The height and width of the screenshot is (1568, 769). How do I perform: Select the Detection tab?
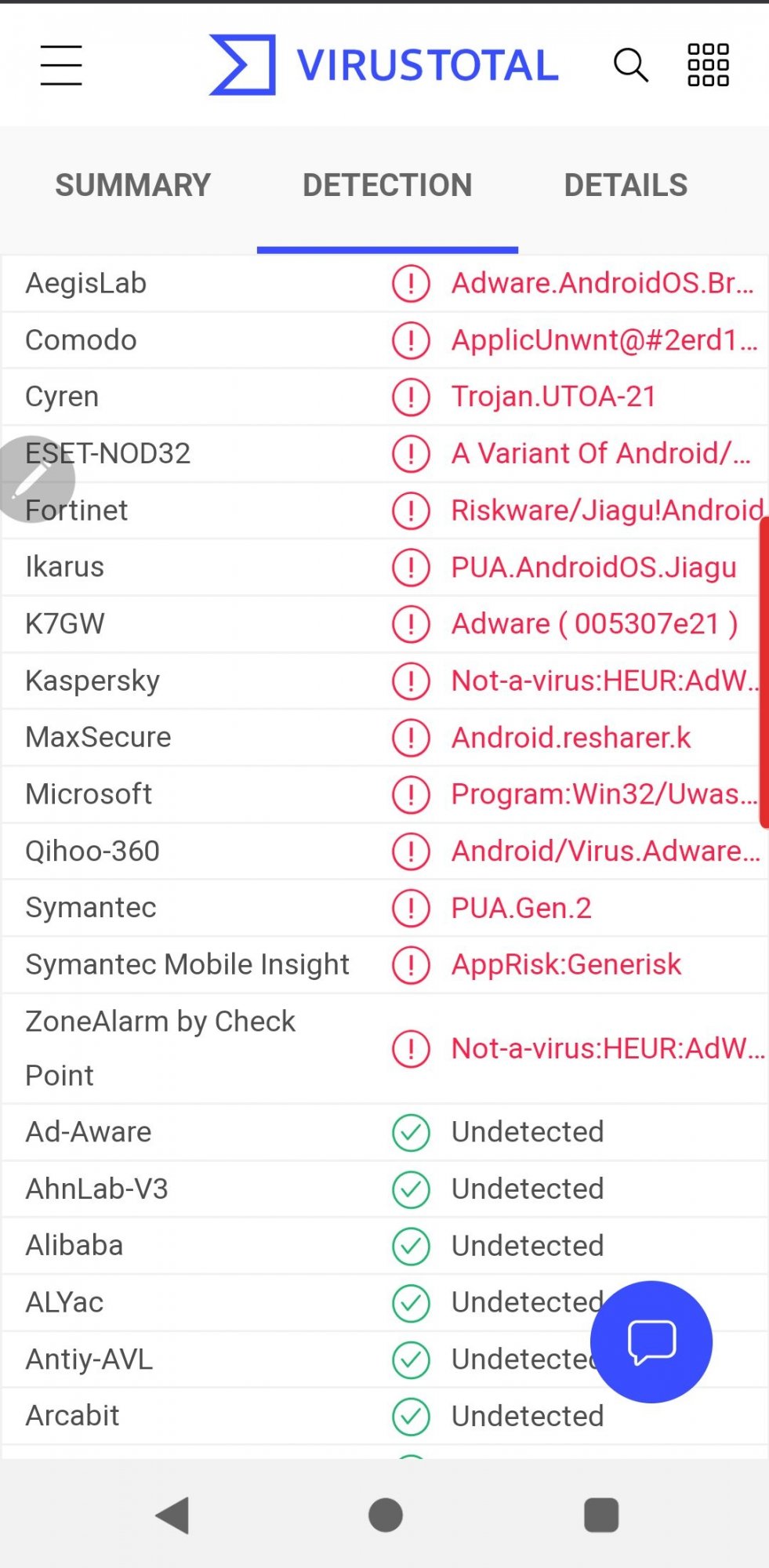click(387, 186)
